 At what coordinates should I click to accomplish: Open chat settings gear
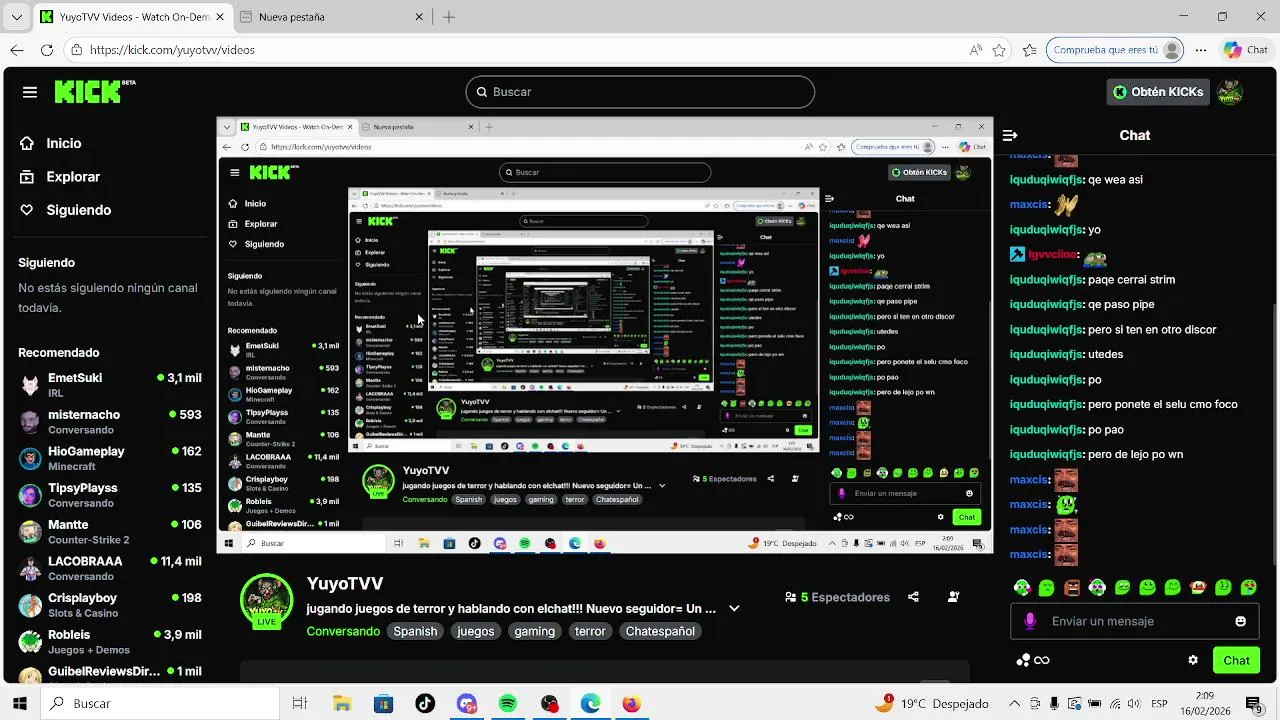1193,660
